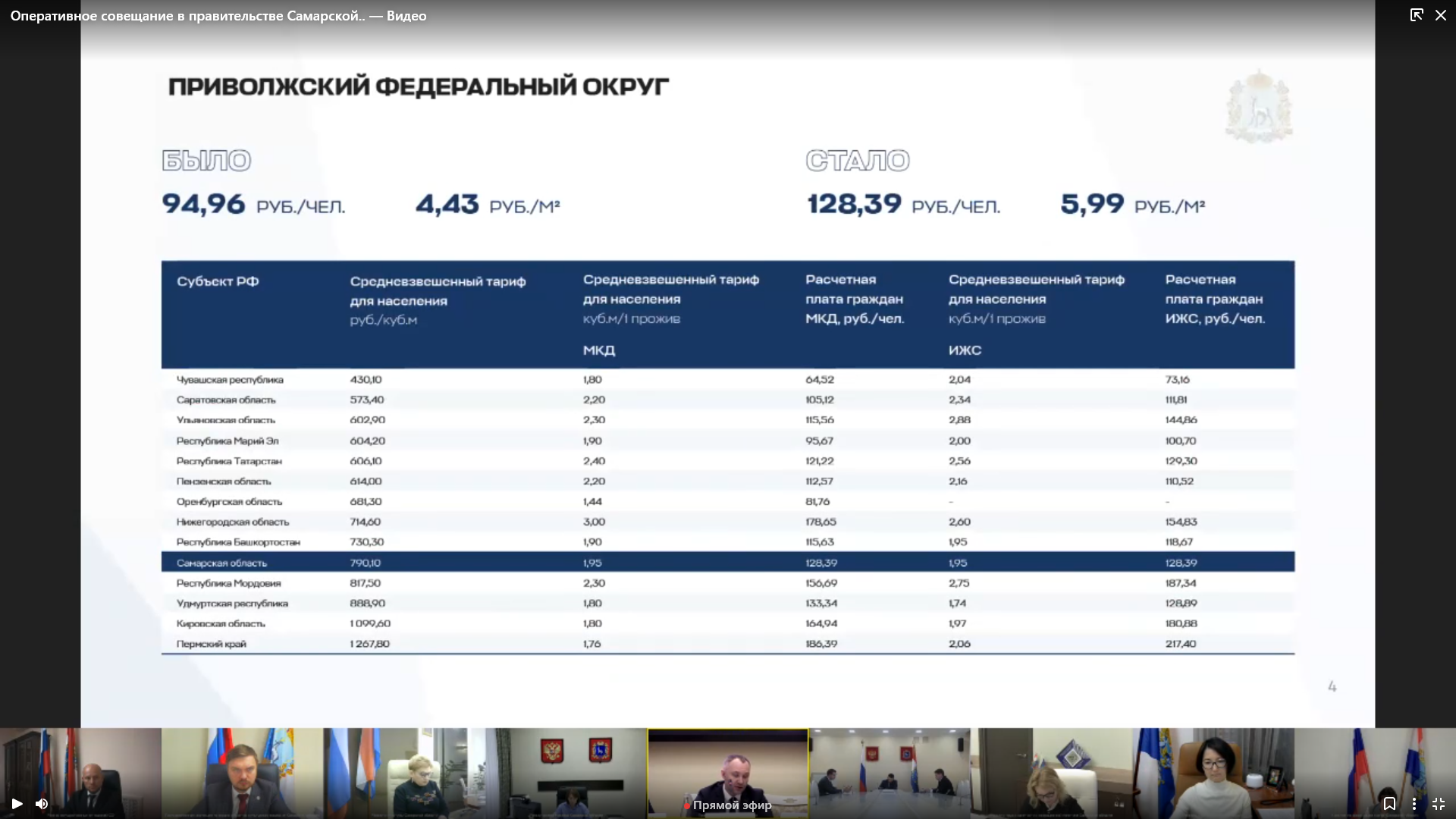Mute the video sound
This screenshot has width=1456, height=819.
point(42,804)
